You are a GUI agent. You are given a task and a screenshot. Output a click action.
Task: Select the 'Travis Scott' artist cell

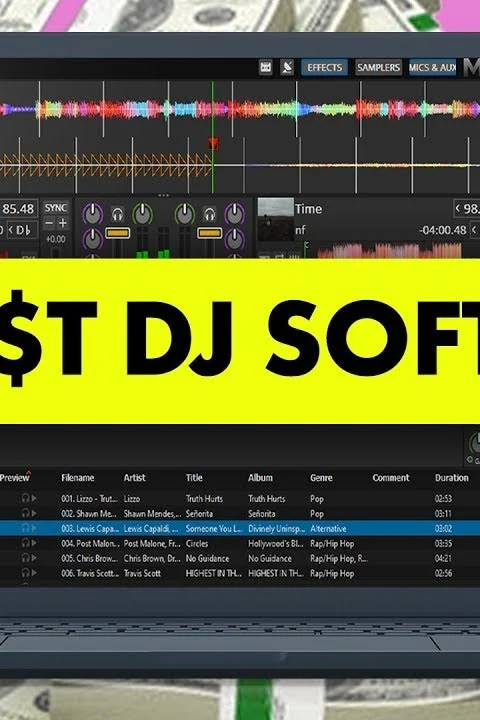pos(142,574)
